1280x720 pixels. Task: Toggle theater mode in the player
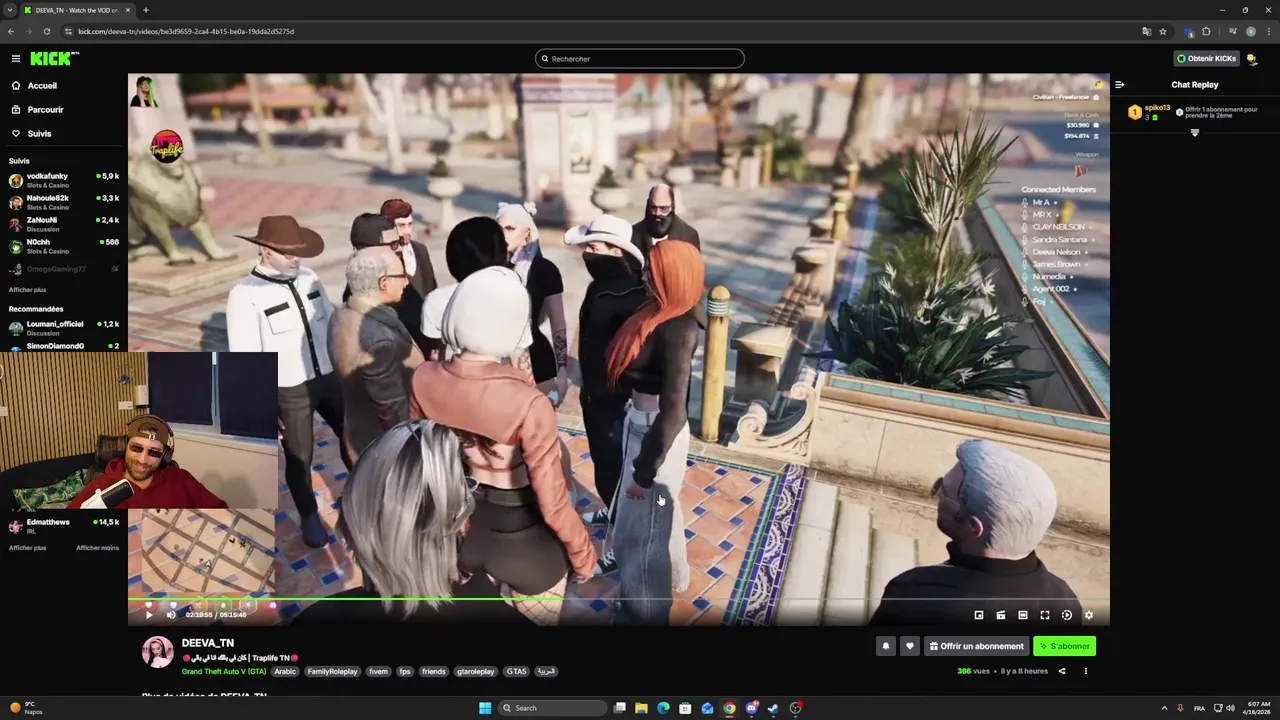[x=1023, y=615]
